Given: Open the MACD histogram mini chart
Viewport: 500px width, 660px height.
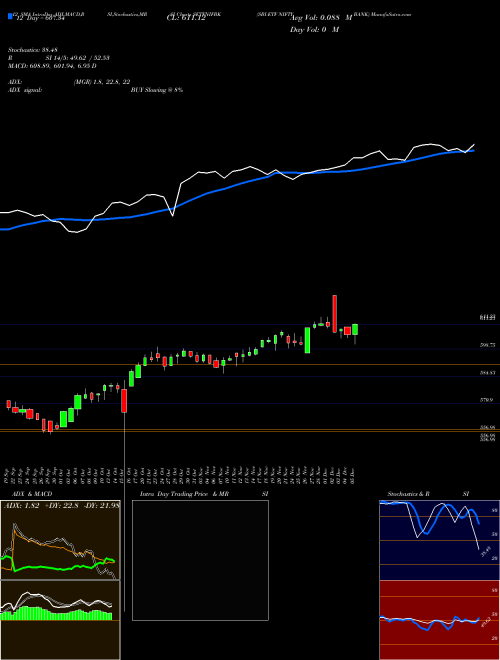Looking at the screenshot, I should pos(60,620).
